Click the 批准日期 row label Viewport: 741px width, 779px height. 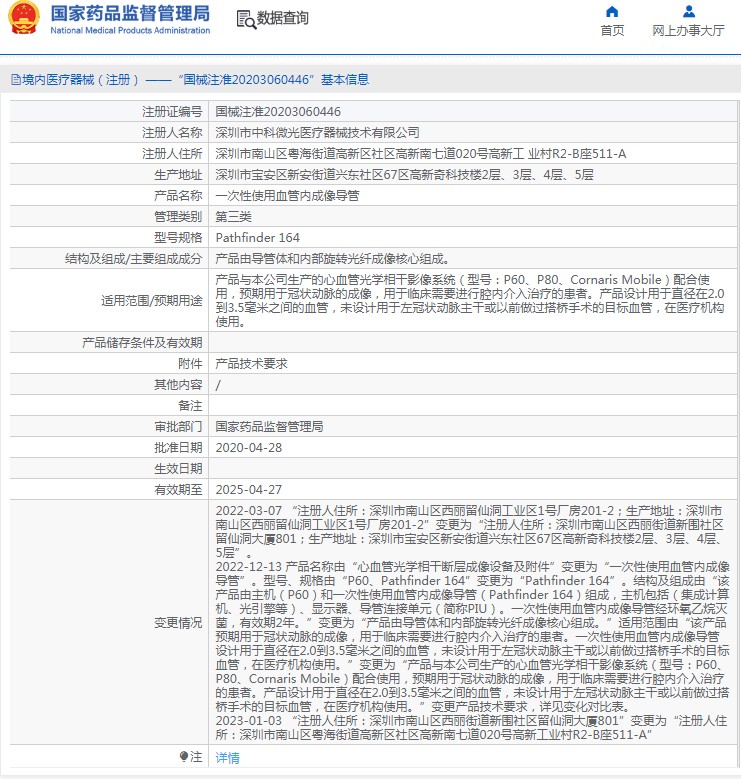point(178,448)
